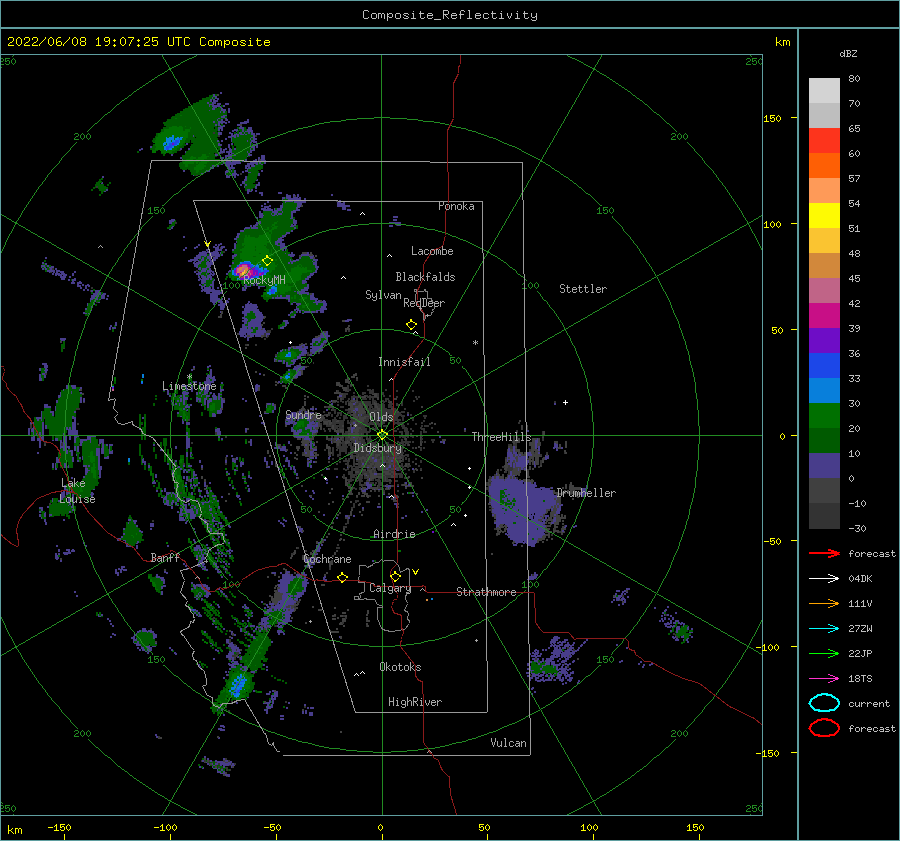This screenshot has height=841, width=900.
Task: Click the white plus marker northeast of ThreeHills
Action: pyautogui.click(x=565, y=402)
